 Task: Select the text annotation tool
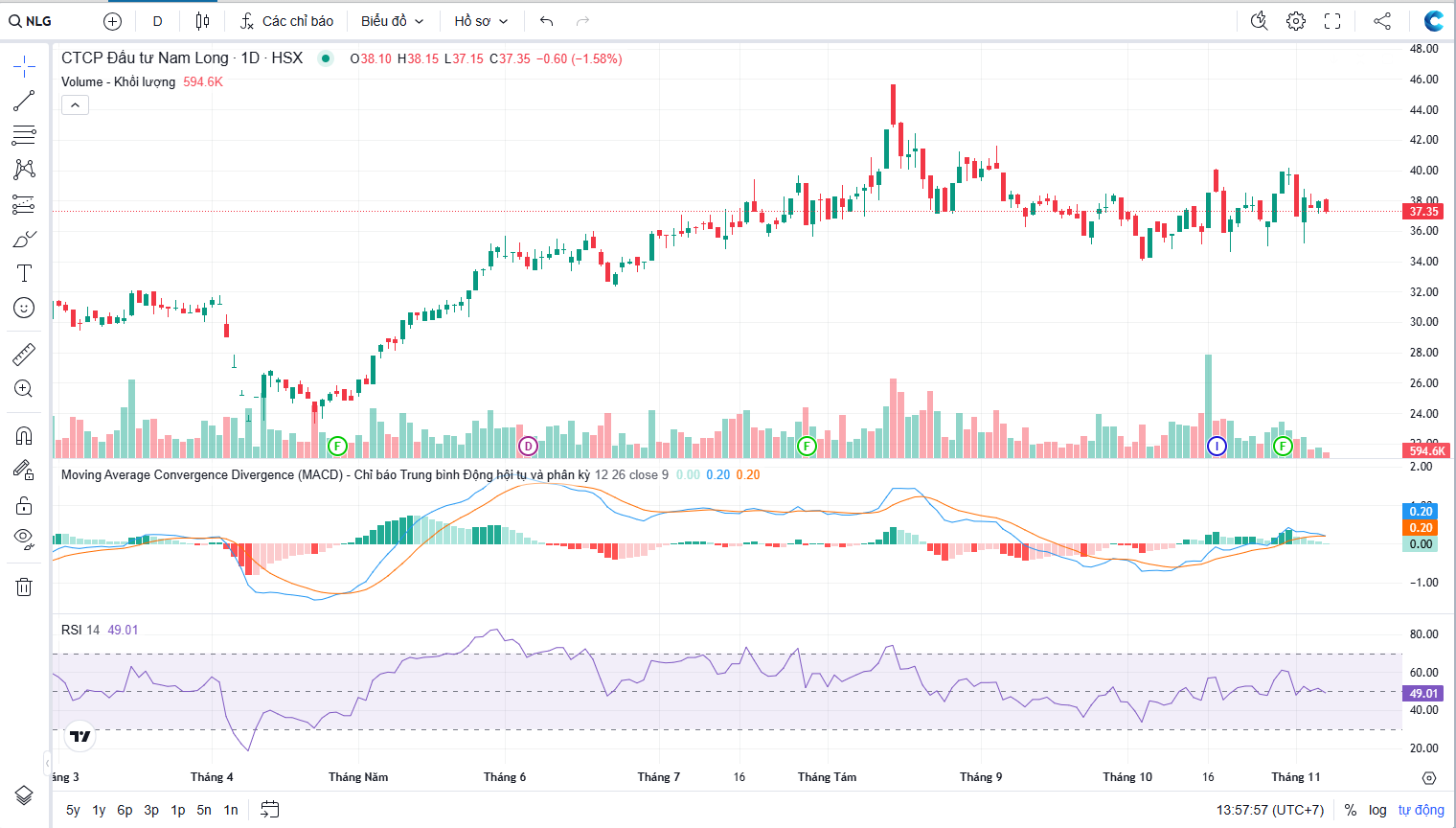click(x=24, y=273)
